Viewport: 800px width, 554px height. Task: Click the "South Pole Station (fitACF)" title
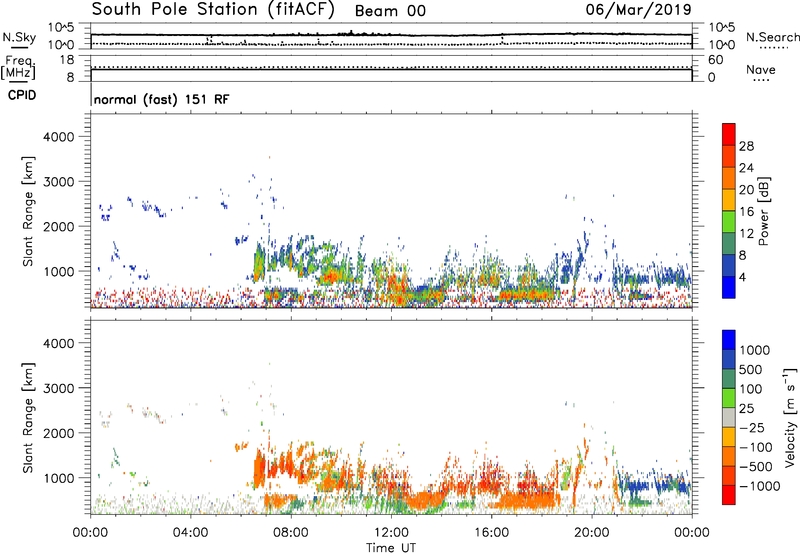click(x=213, y=9)
